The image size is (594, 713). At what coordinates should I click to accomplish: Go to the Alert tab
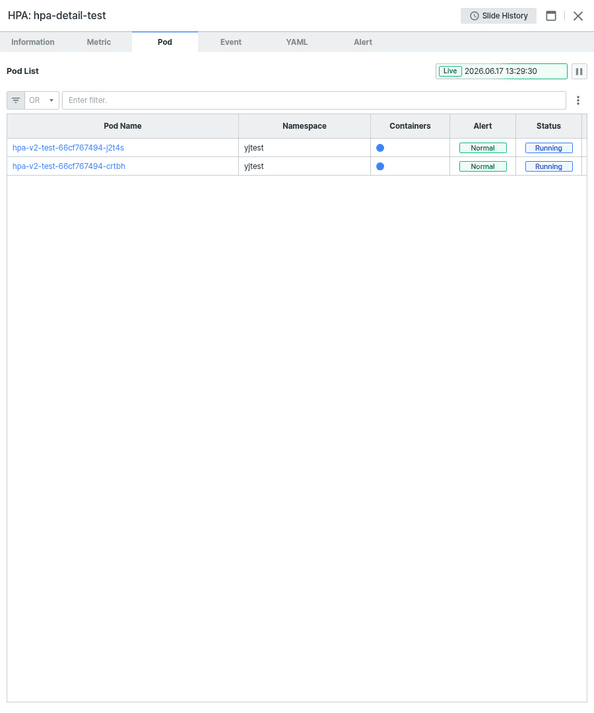[x=362, y=42]
